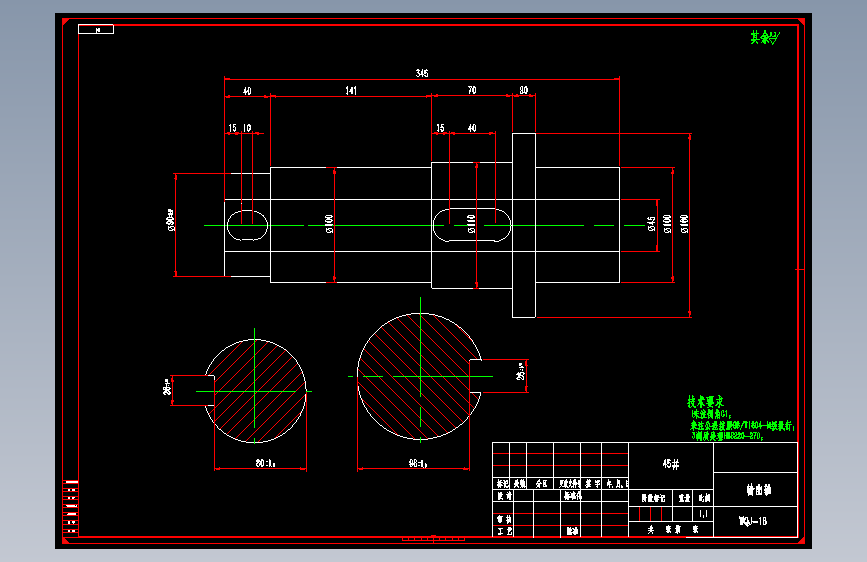Viewport: 867px width, 562px height.
Task: Click the green 其余 surface finish note
Action: [x=765, y=38]
